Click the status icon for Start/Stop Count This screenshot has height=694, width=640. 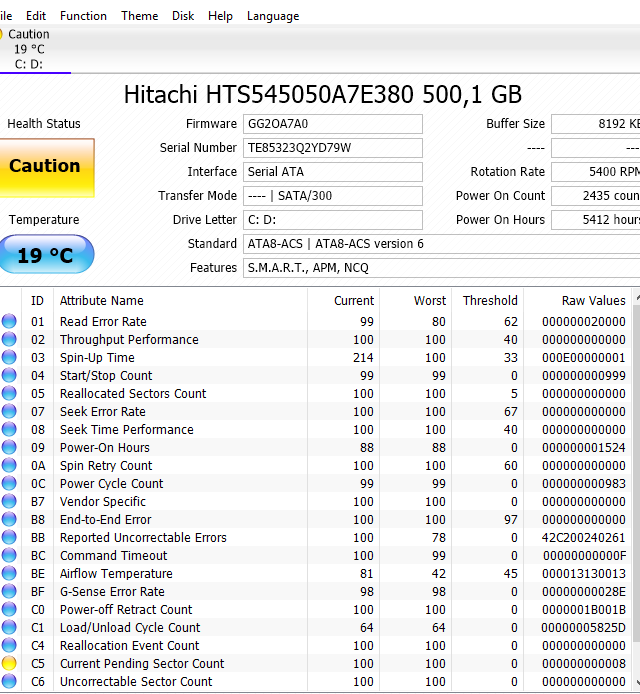click(9, 375)
